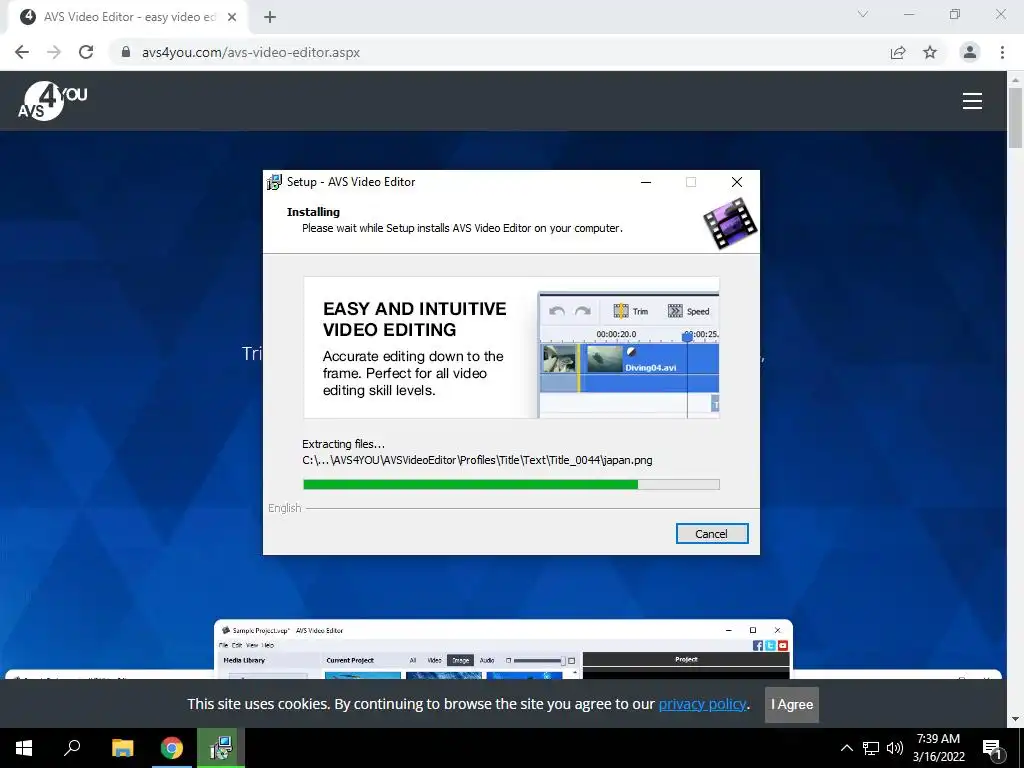
Task: Open the taskbar clock and date
Action: pos(938,748)
